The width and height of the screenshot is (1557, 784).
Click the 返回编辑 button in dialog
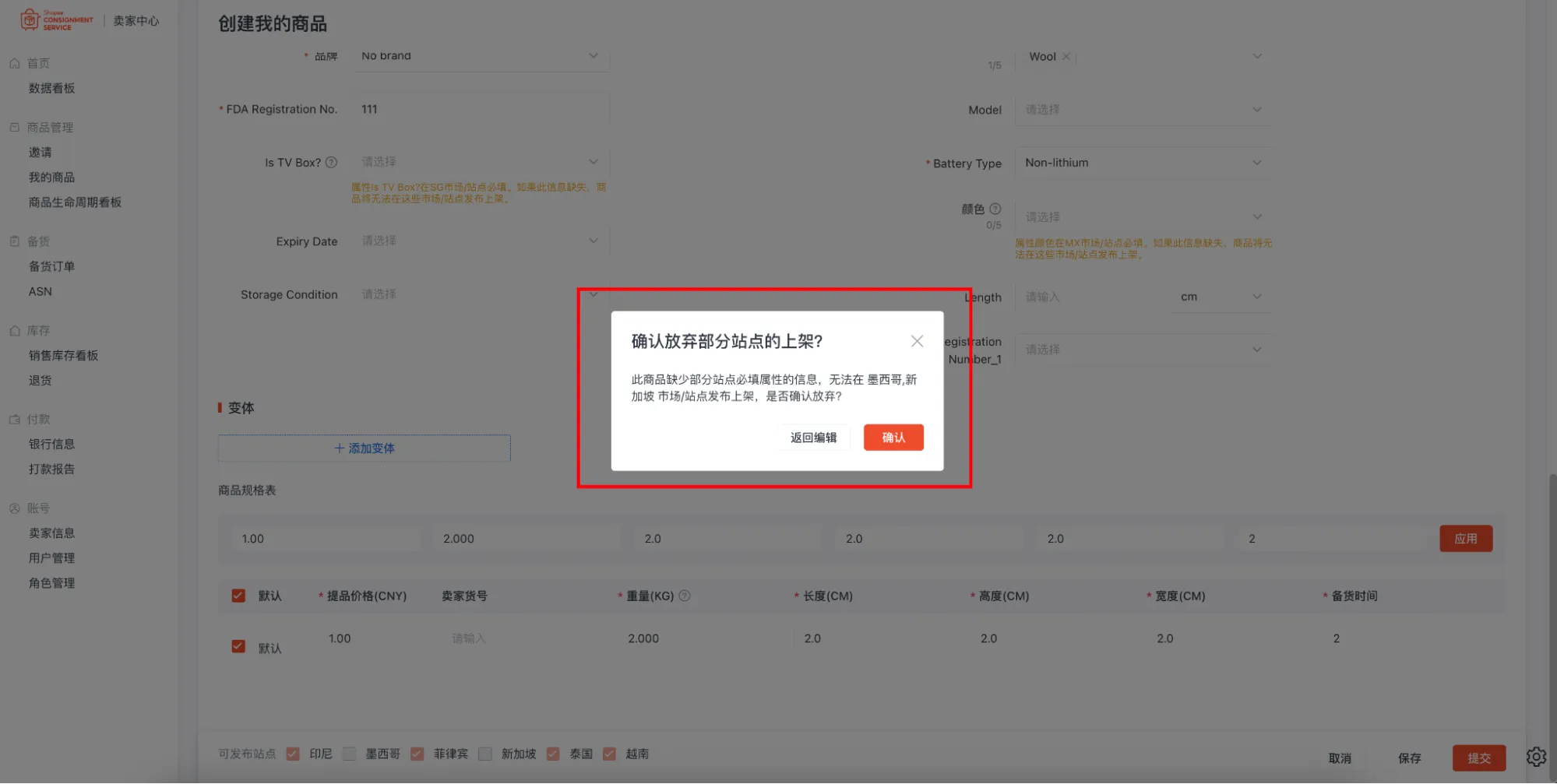click(812, 438)
